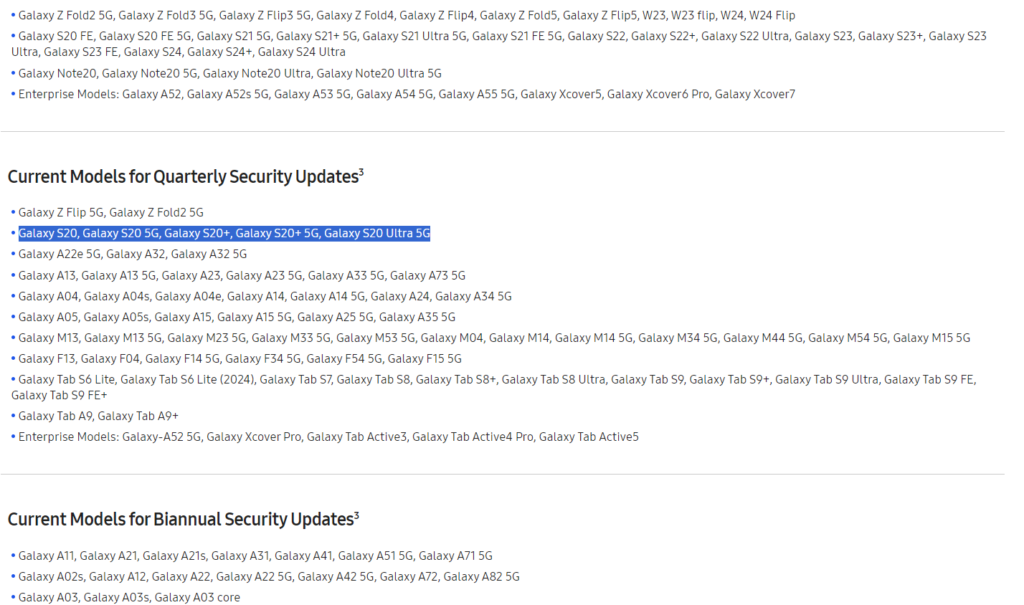The width and height of the screenshot is (1024, 605).
Task: Click the line starting with Galaxy A22e 5G
Action: click(x=132, y=254)
